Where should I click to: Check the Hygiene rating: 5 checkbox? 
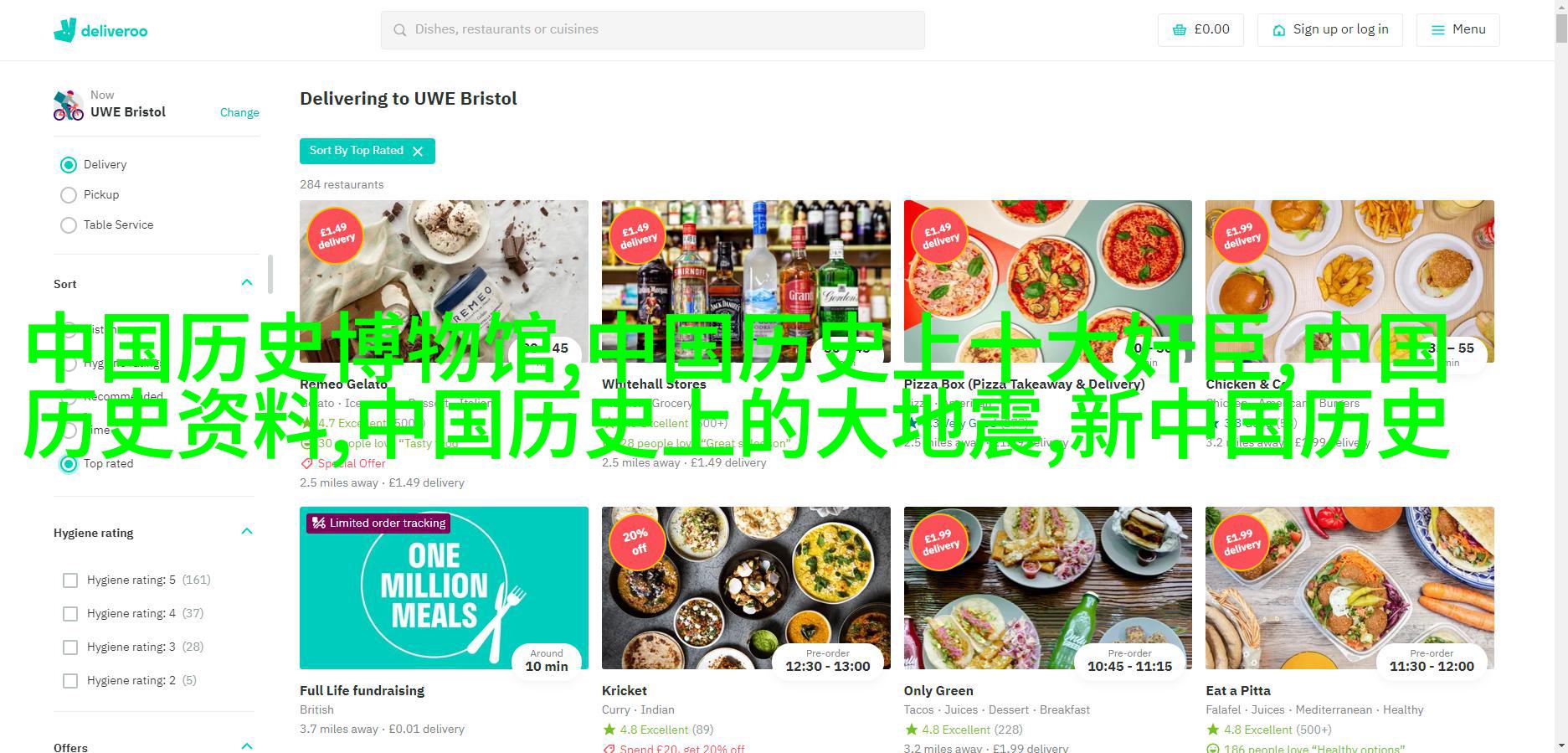pyautogui.click(x=70, y=580)
